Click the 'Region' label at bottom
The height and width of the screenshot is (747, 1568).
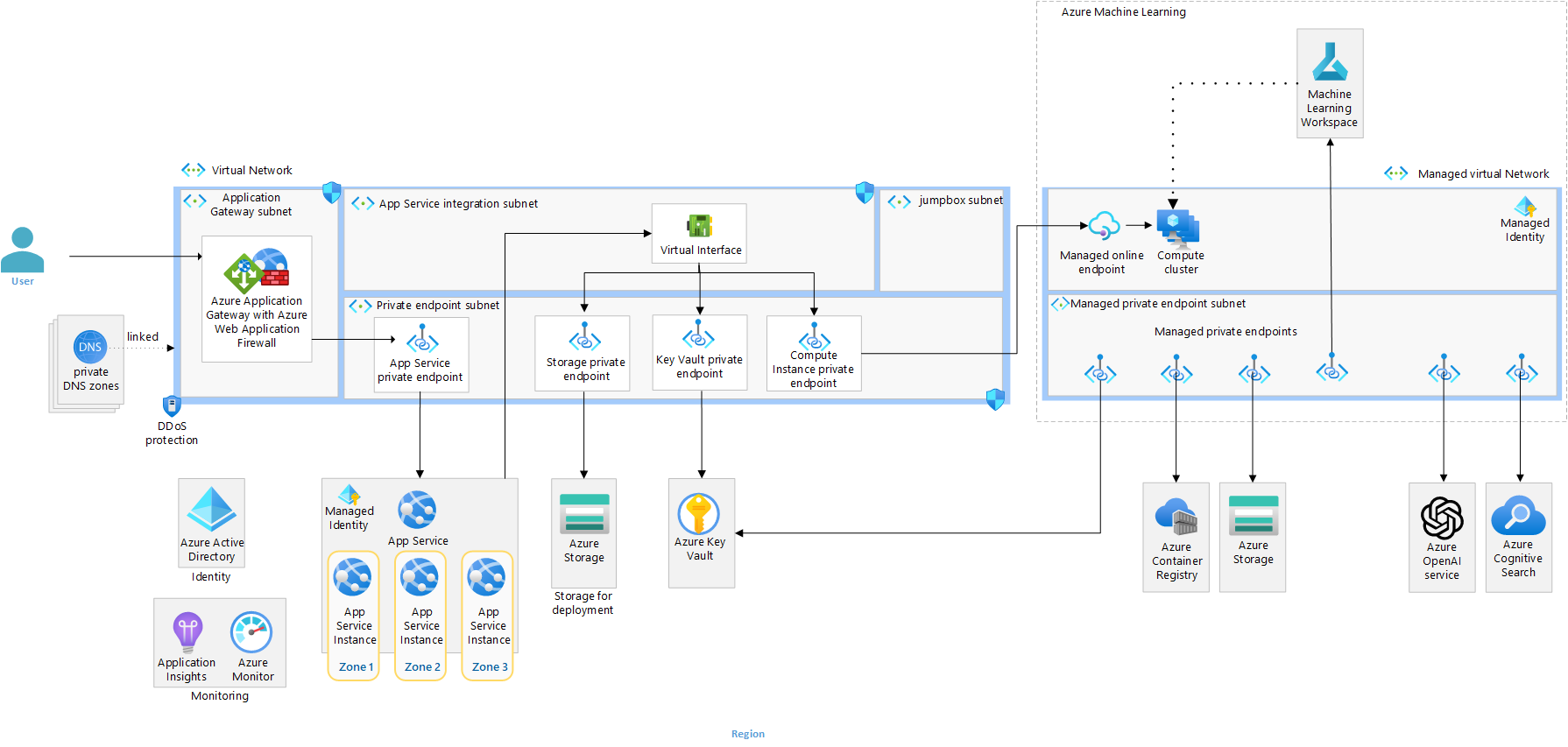point(748,734)
